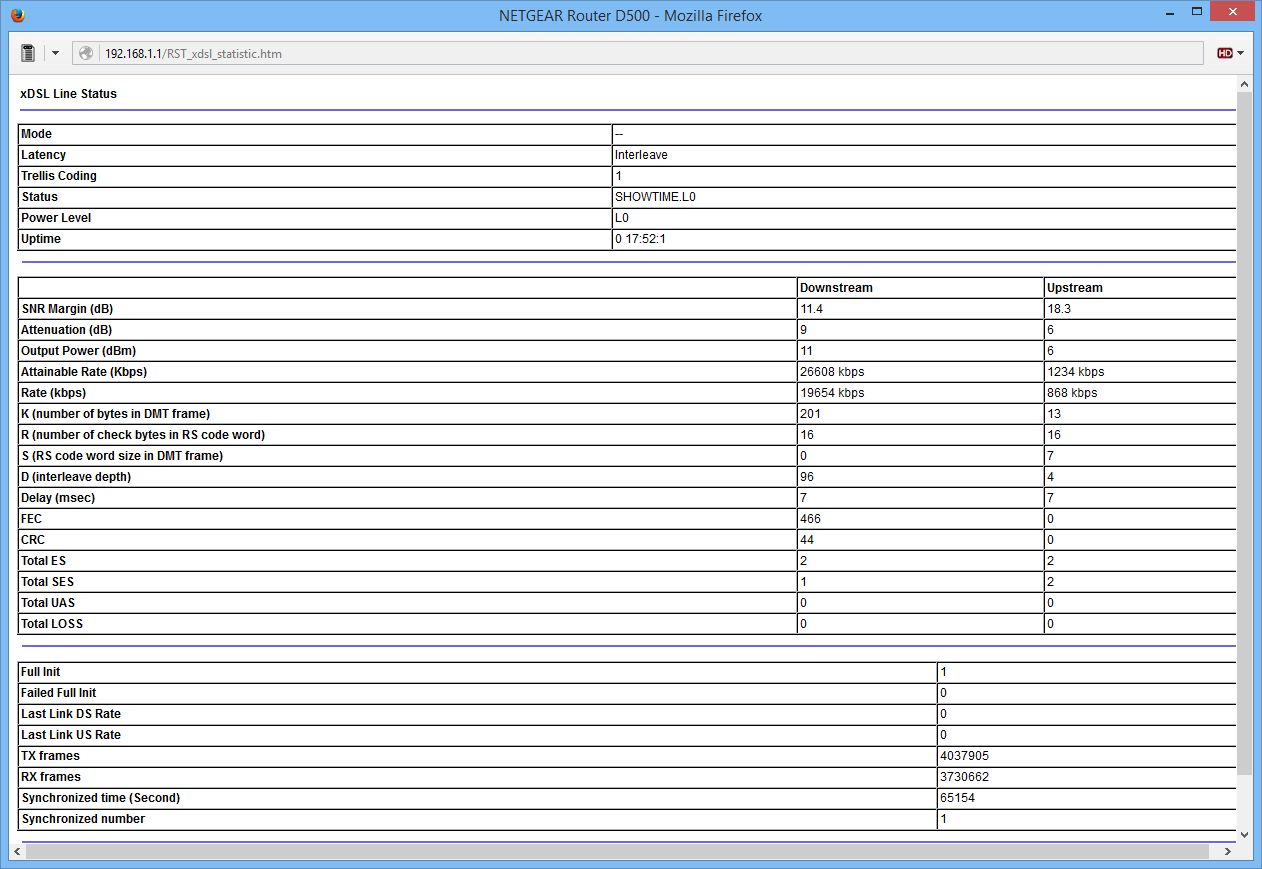Select the SHOWTIME.L0 status value
Viewport: 1262px width, 869px height.
(x=655, y=197)
